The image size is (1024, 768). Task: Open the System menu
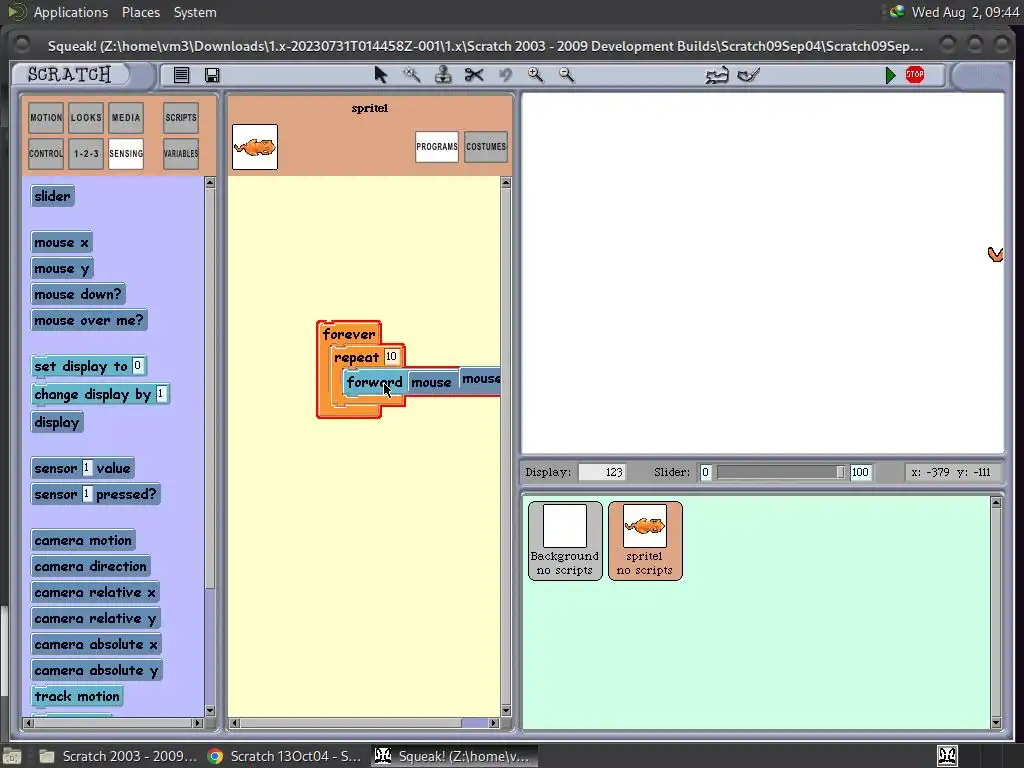[195, 12]
